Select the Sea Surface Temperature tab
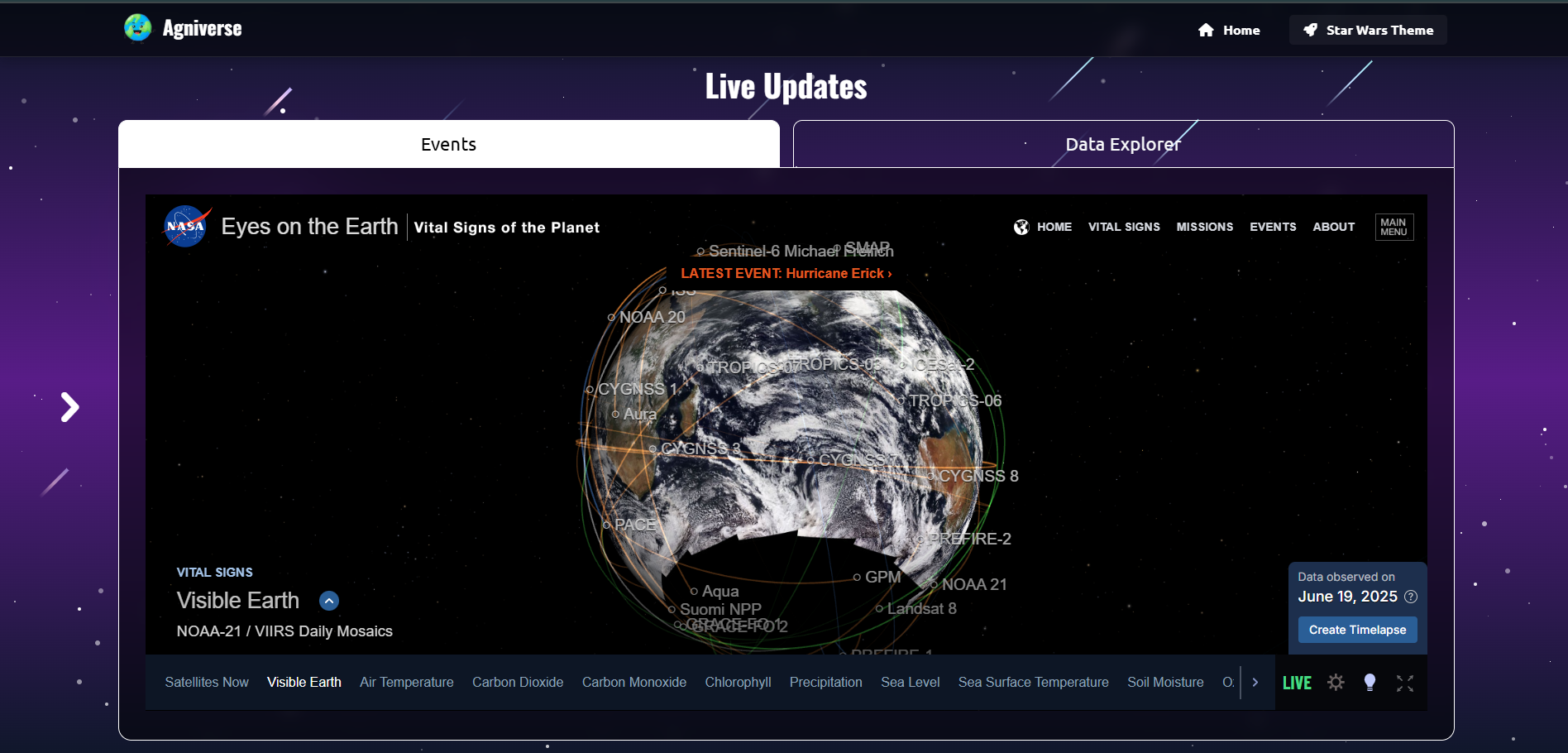This screenshot has height=753, width=1568. click(1034, 682)
